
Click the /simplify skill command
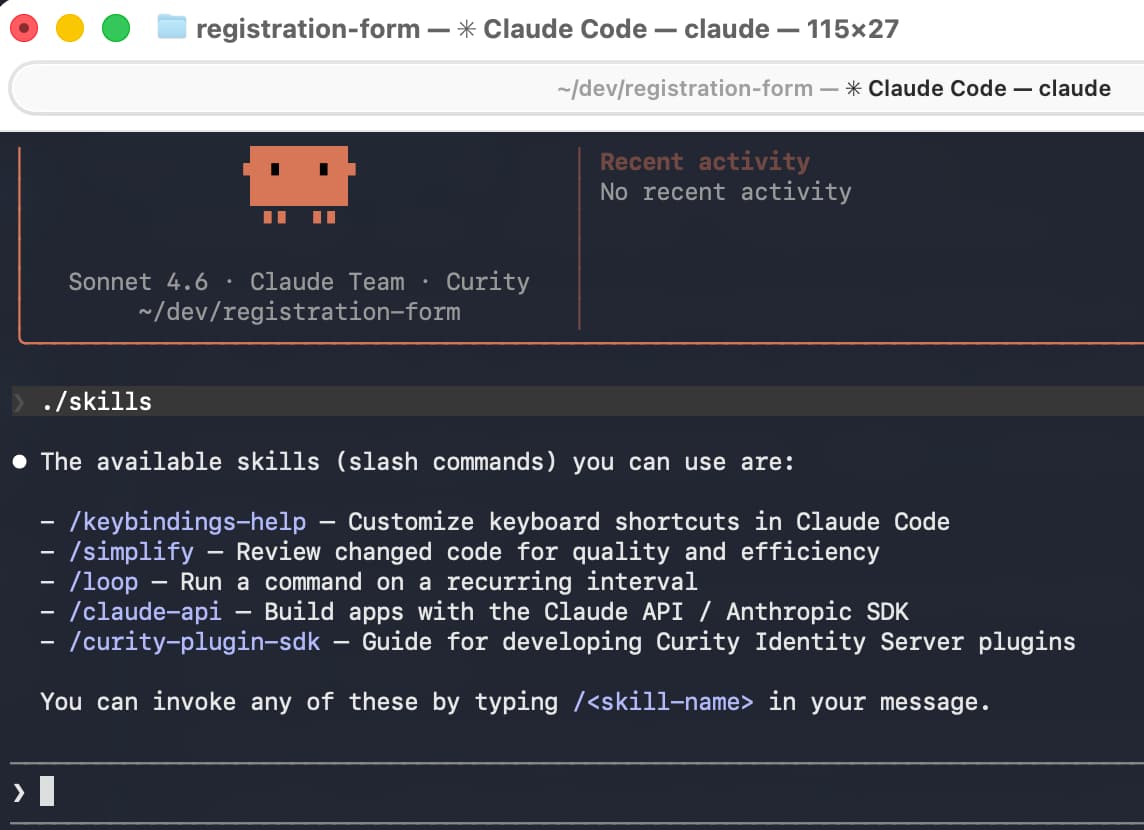coord(131,551)
